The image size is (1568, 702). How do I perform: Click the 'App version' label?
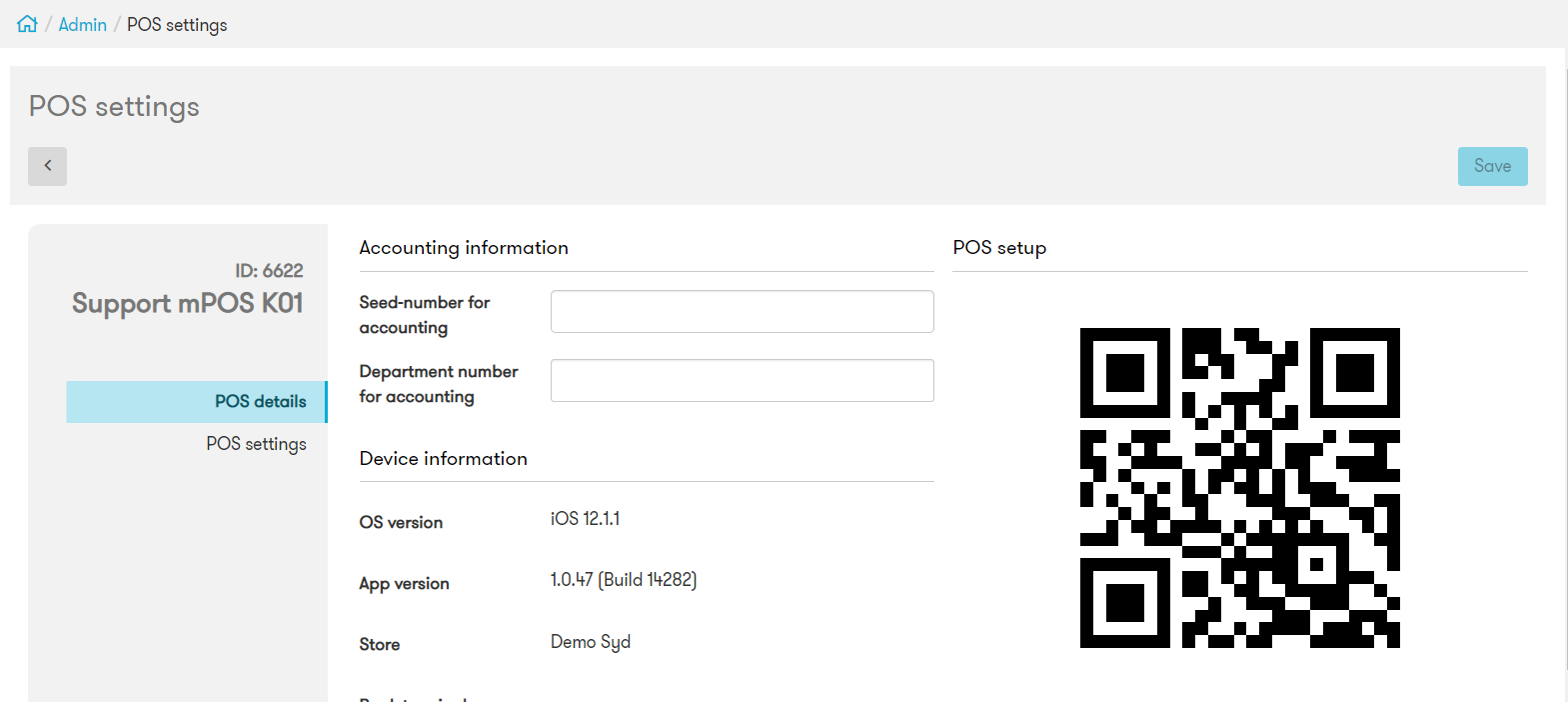click(x=404, y=584)
